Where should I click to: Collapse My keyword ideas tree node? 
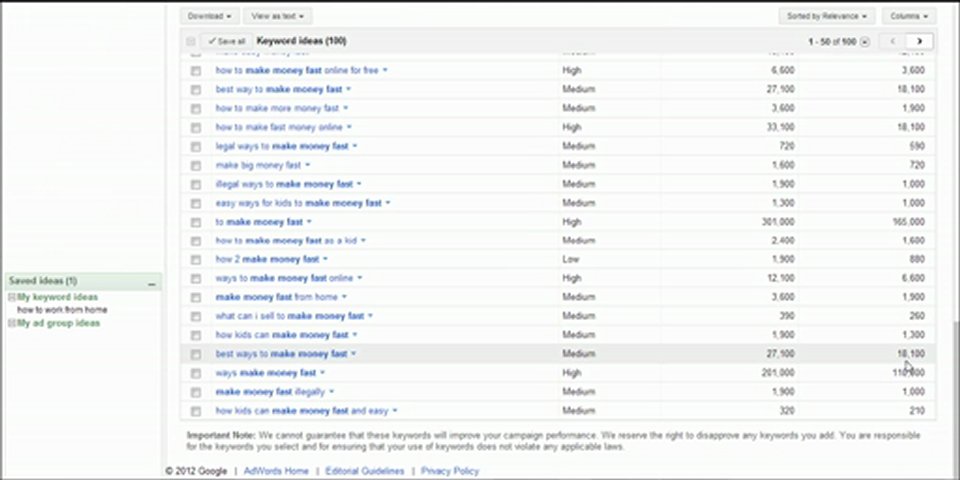coord(12,297)
